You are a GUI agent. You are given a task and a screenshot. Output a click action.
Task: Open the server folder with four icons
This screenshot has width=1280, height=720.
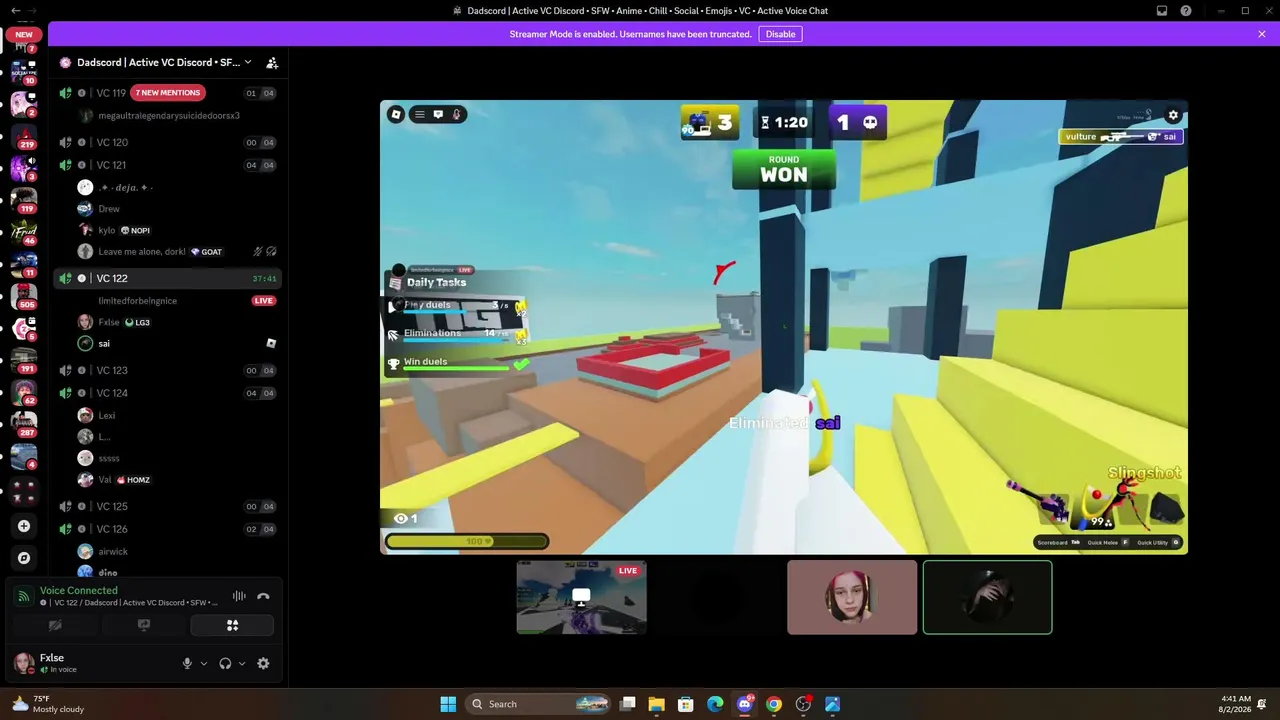(24, 490)
